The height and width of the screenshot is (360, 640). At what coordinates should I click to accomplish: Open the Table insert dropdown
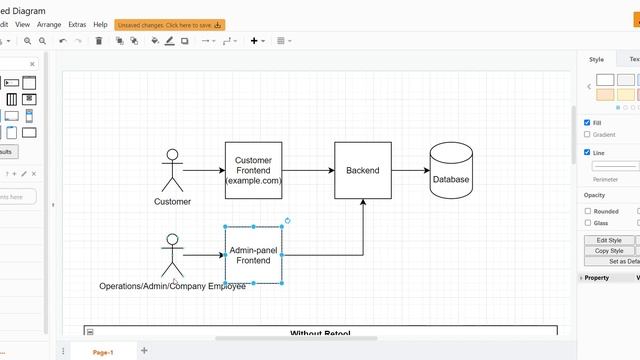tap(284, 41)
